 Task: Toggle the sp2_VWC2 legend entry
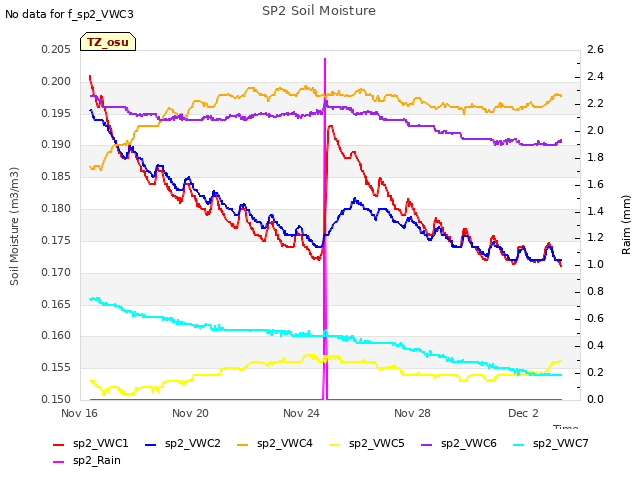coord(183,443)
